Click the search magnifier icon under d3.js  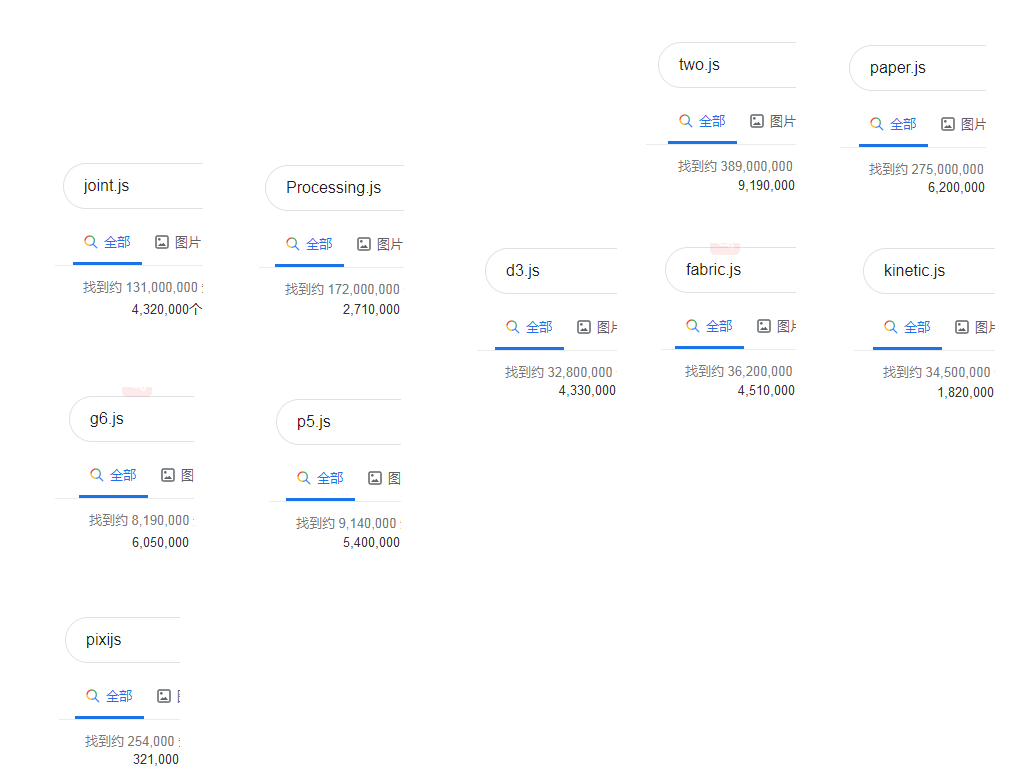pos(512,327)
